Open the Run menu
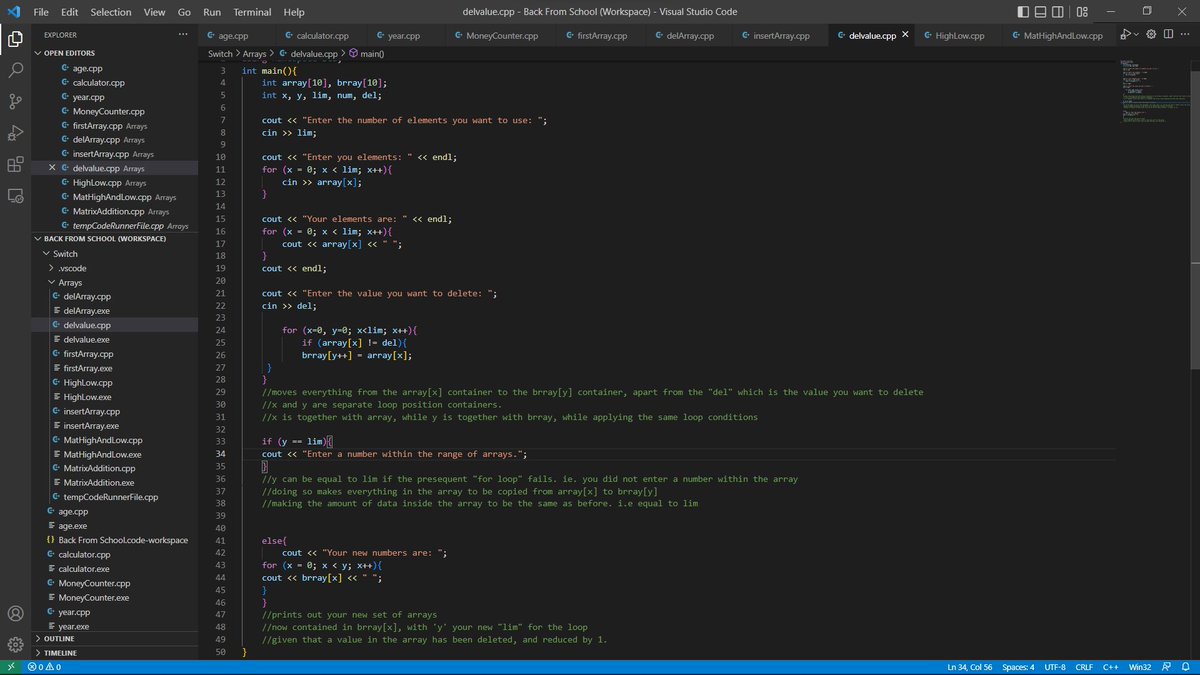The width and height of the screenshot is (1200, 675). (212, 12)
